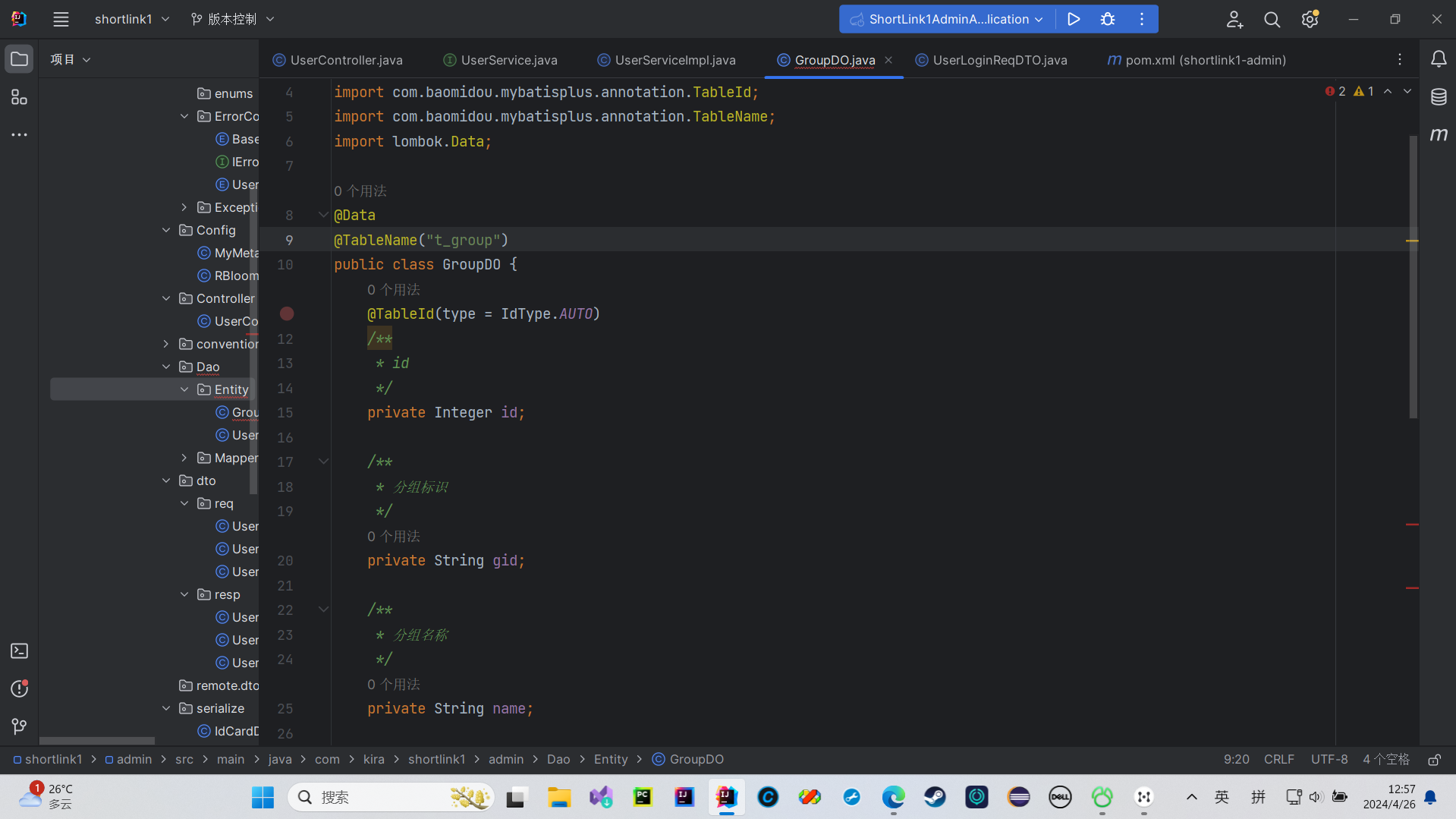Switch to UserService.java tab

[x=501, y=60]
